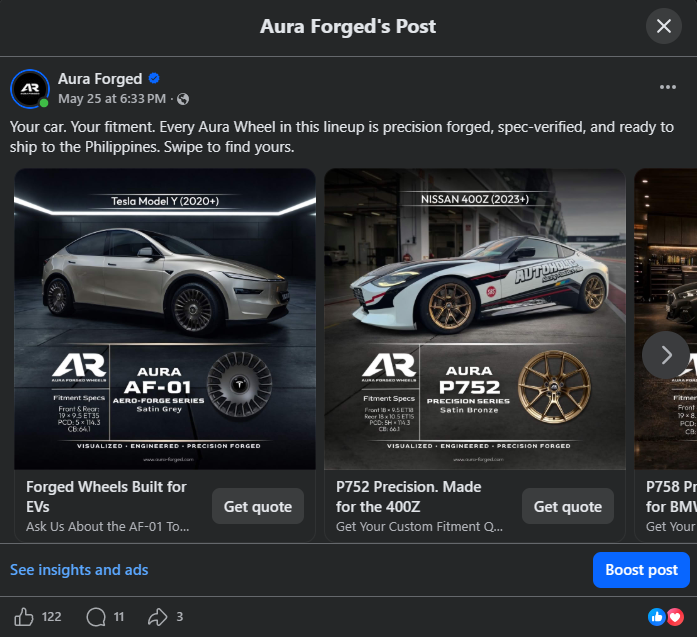This screenshot has height=637, width=697.
Task: Click the blue like reaction icon
Action: [x=657, y=617]
